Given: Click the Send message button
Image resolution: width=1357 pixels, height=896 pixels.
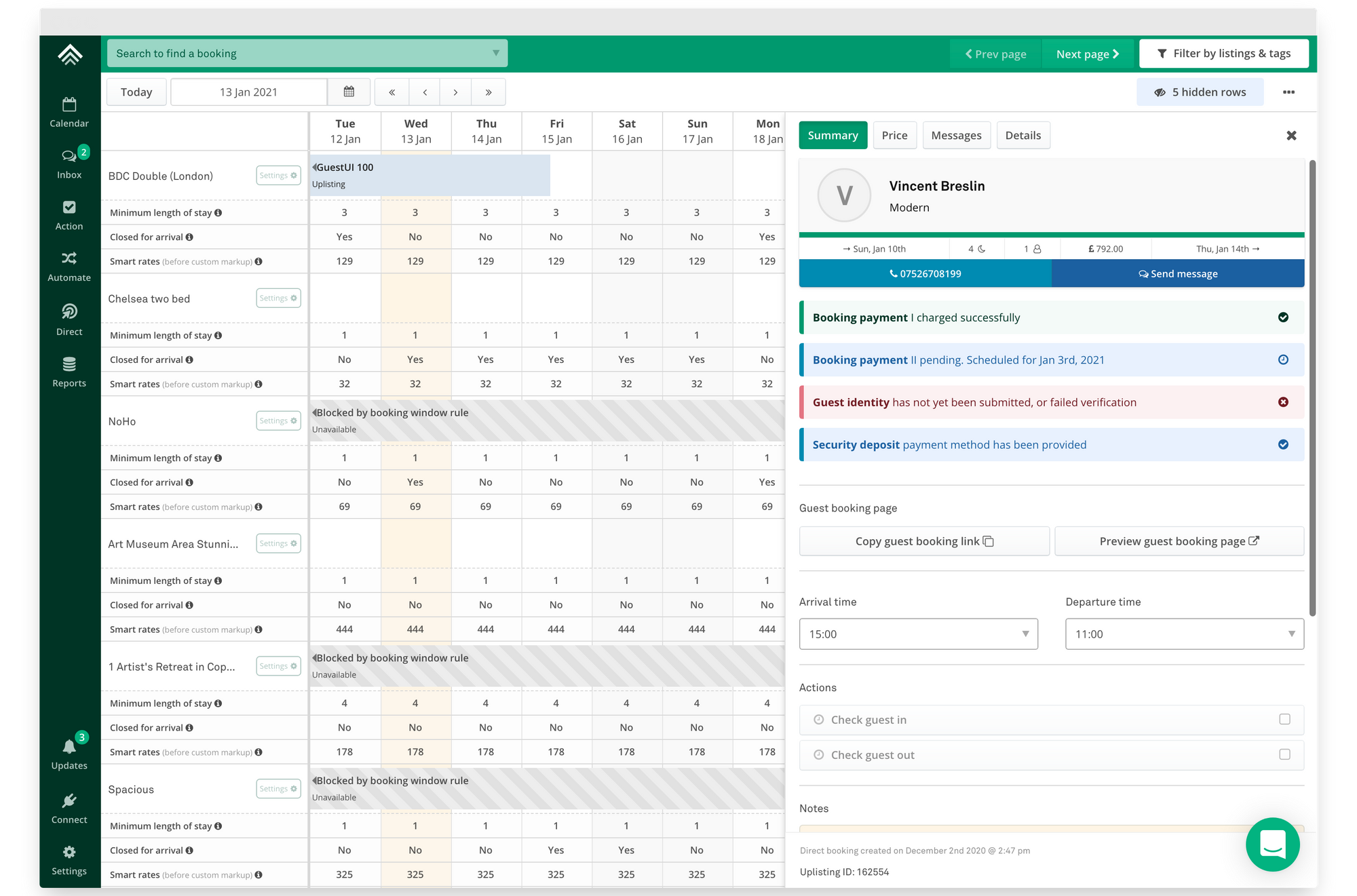Looking at the screenshot, I should (x=1178, y=274).
